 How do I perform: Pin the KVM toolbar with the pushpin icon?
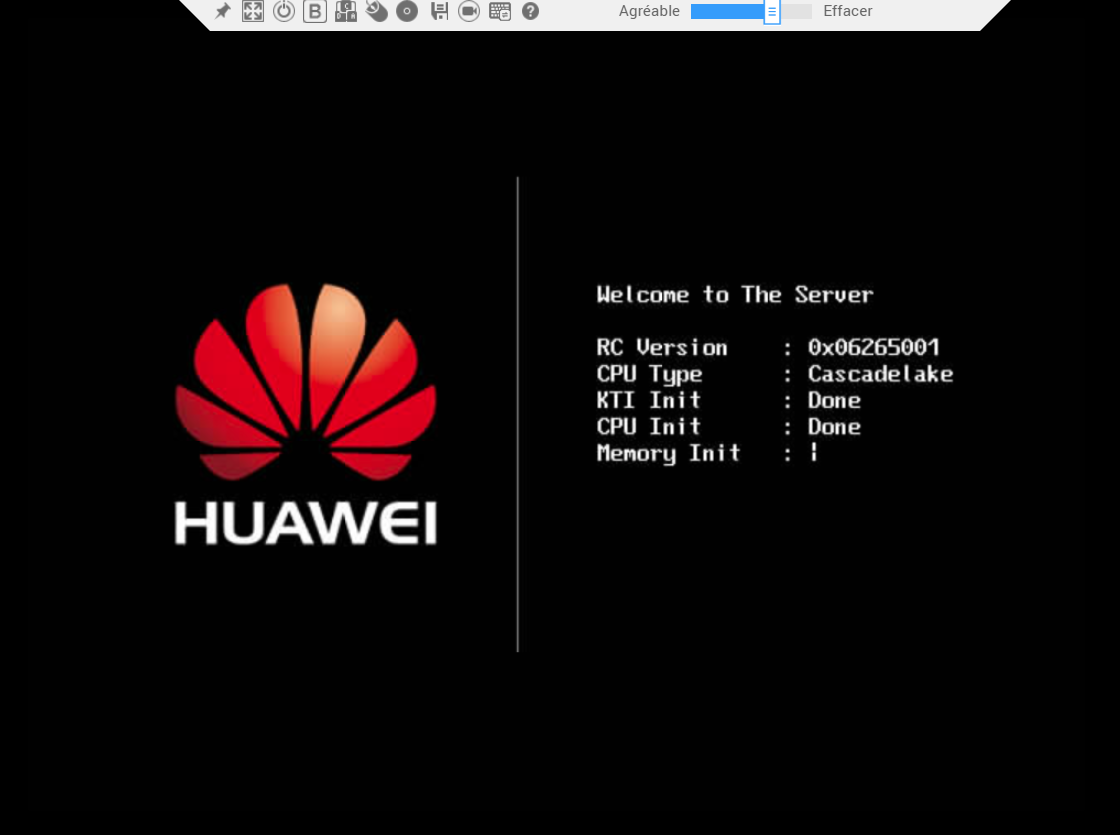click(223, 11)
